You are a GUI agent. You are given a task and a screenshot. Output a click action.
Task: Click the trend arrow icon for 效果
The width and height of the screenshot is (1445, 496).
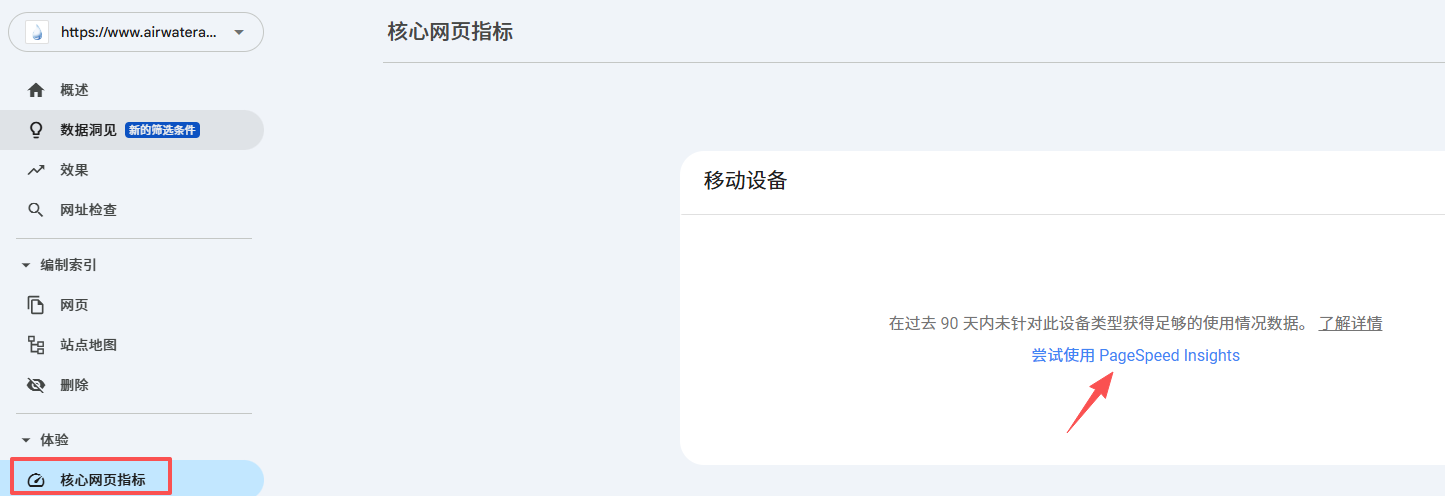click(x=36, y=170)
